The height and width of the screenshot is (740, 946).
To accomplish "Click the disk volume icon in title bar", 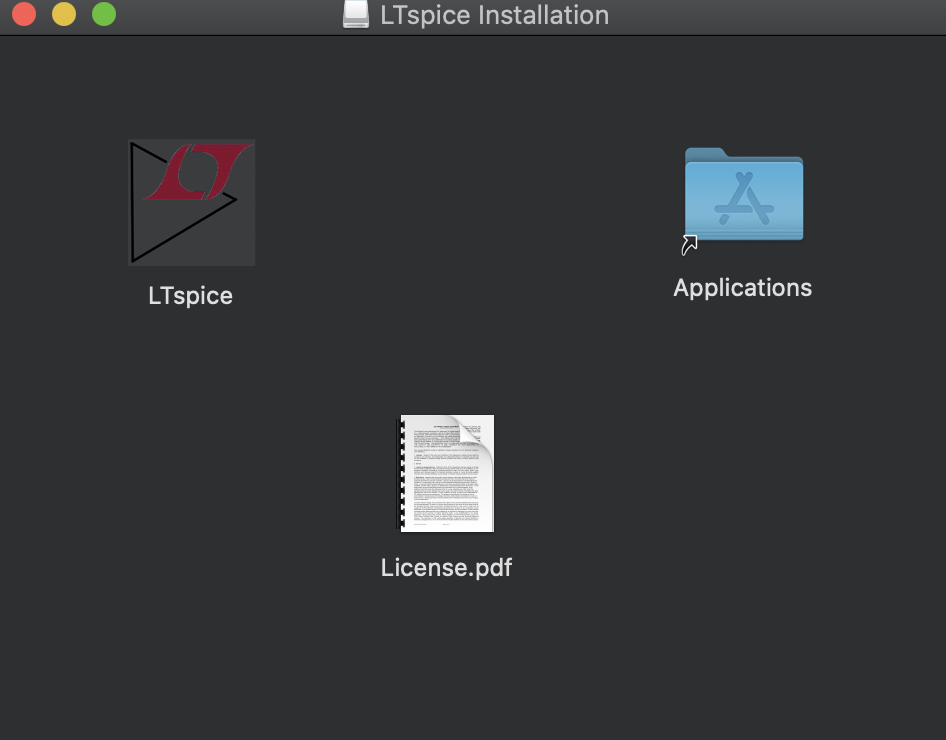I will click(x=356, y=14).
